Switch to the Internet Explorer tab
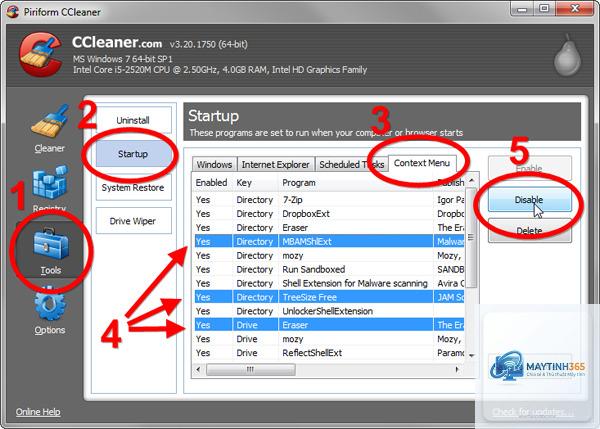The height and width of the screenshot is (429, 600). (x=276, y=165)
